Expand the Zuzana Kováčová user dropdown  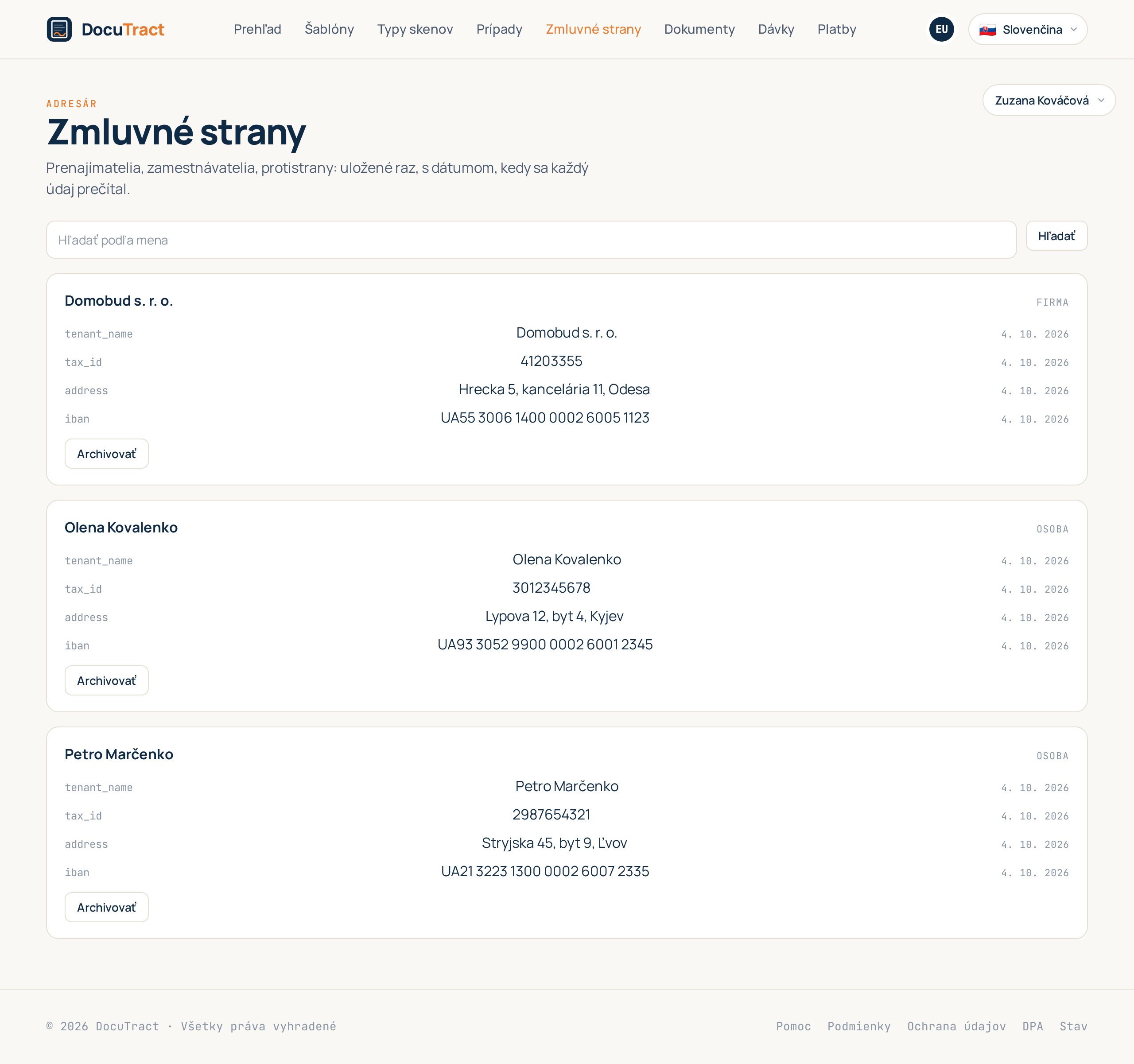pos(1049,101)
